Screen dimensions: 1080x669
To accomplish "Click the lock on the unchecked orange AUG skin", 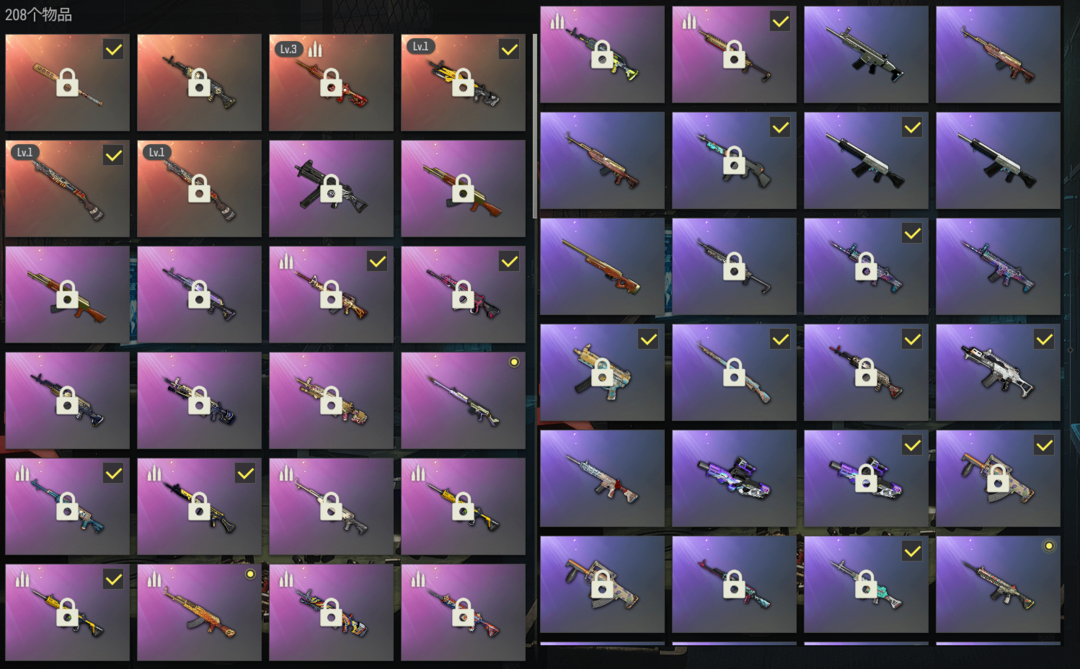I will coord(602,584).
